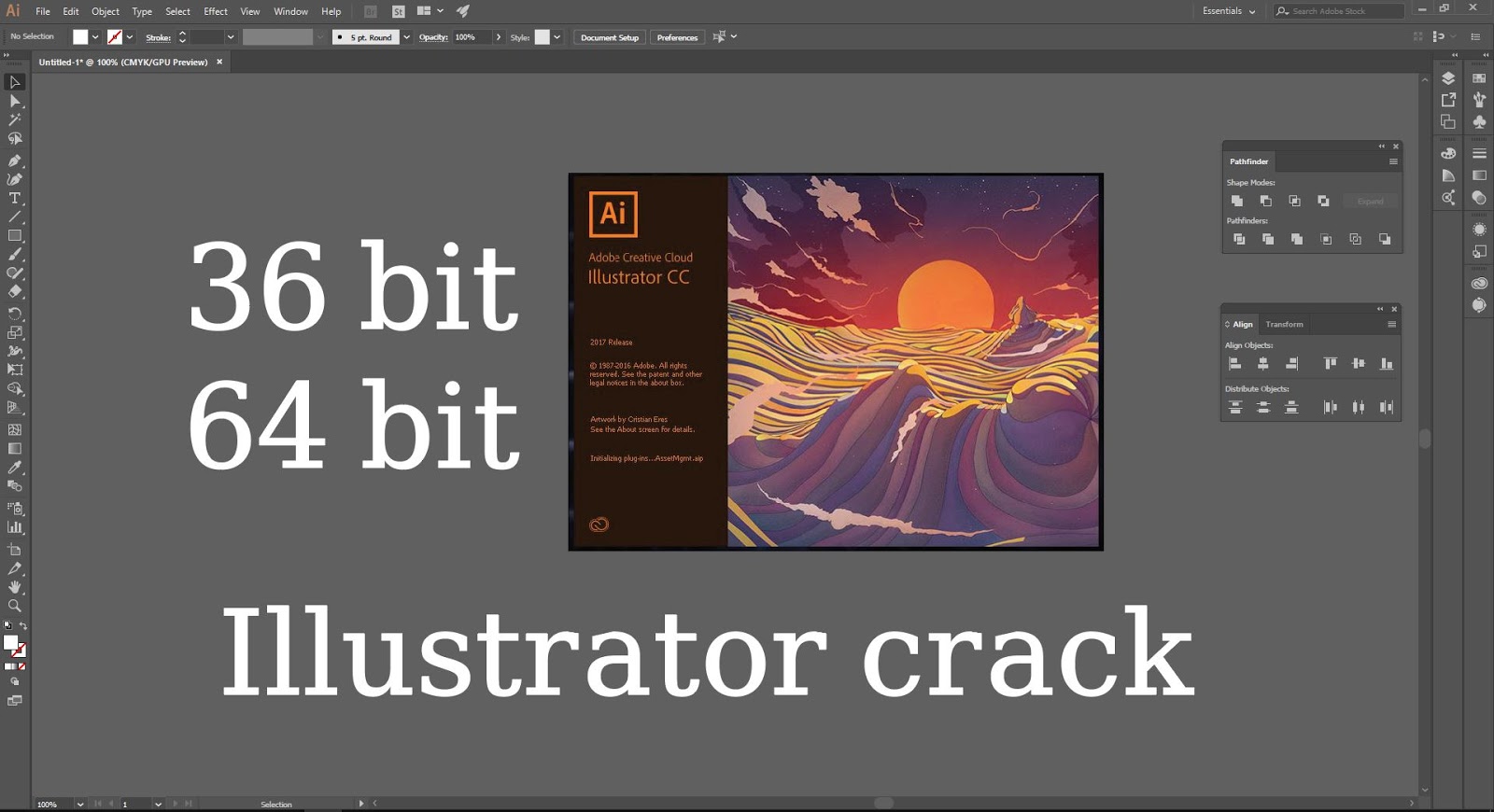Click the Preferences button
Viewport: 1494px width, 812px height.
tap(677, 37)
